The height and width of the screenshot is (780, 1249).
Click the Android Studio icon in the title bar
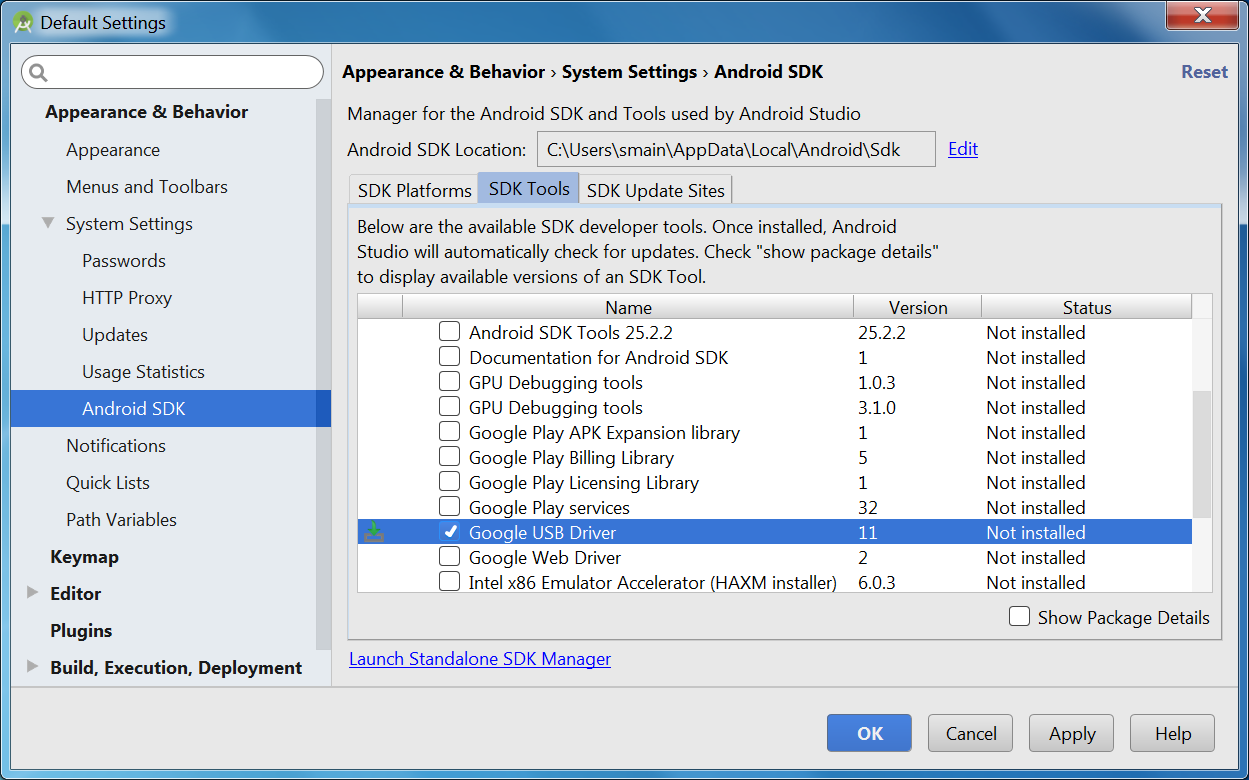(22, 20)
